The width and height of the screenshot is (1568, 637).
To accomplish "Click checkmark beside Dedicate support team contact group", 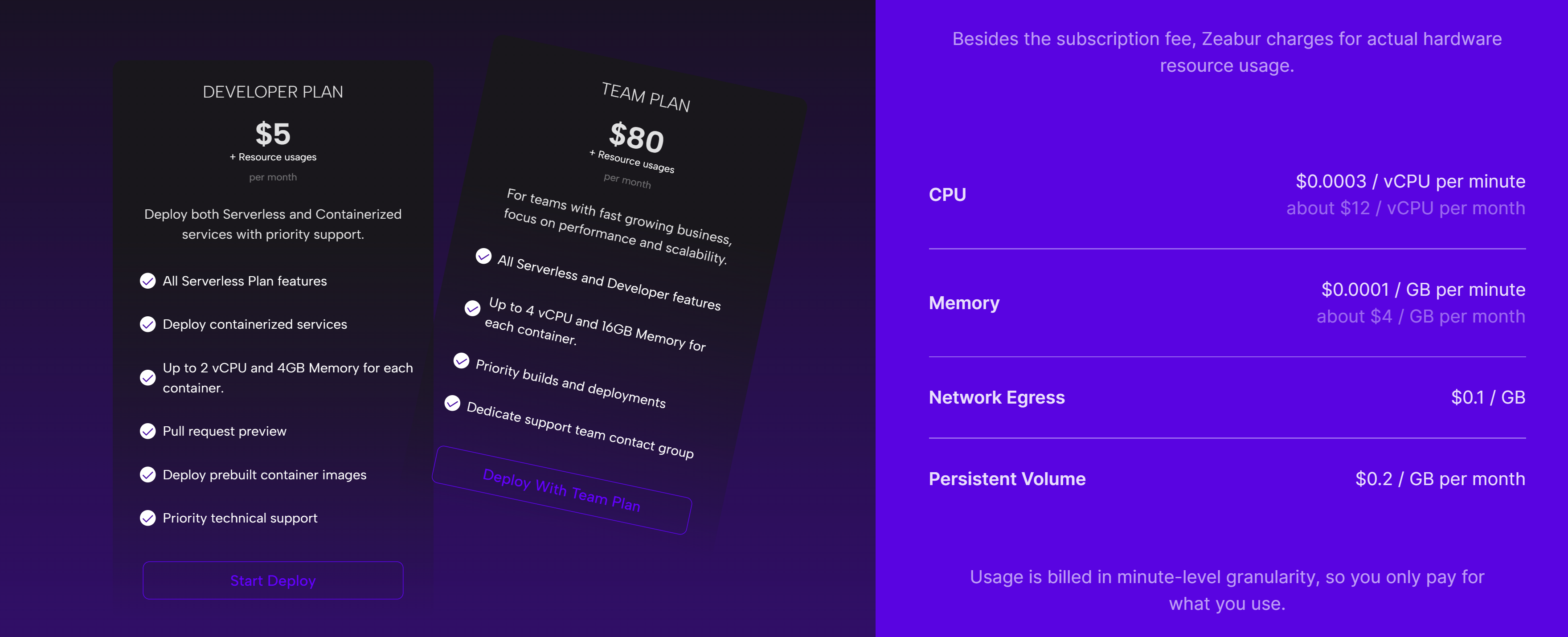I will (452, 403).
